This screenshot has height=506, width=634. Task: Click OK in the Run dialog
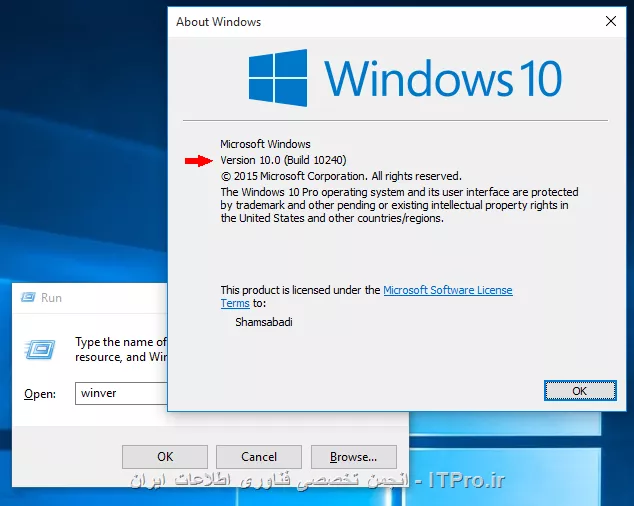click(165, 457)
